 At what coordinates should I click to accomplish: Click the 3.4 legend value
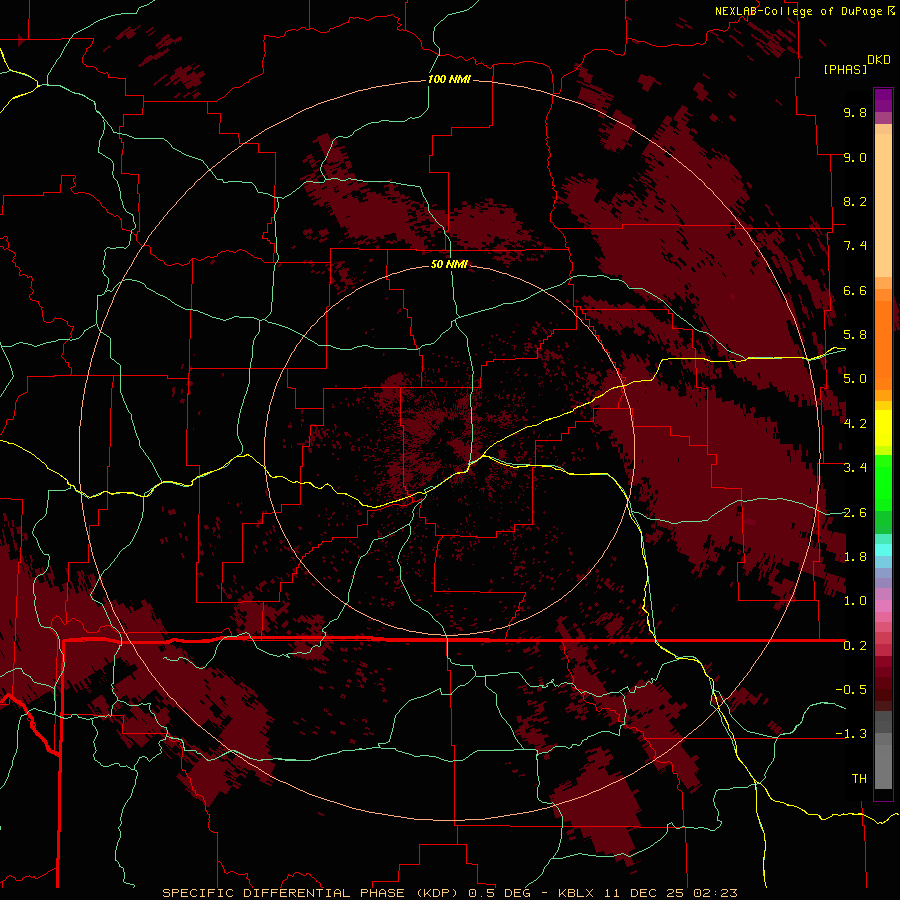coord(855,468)
